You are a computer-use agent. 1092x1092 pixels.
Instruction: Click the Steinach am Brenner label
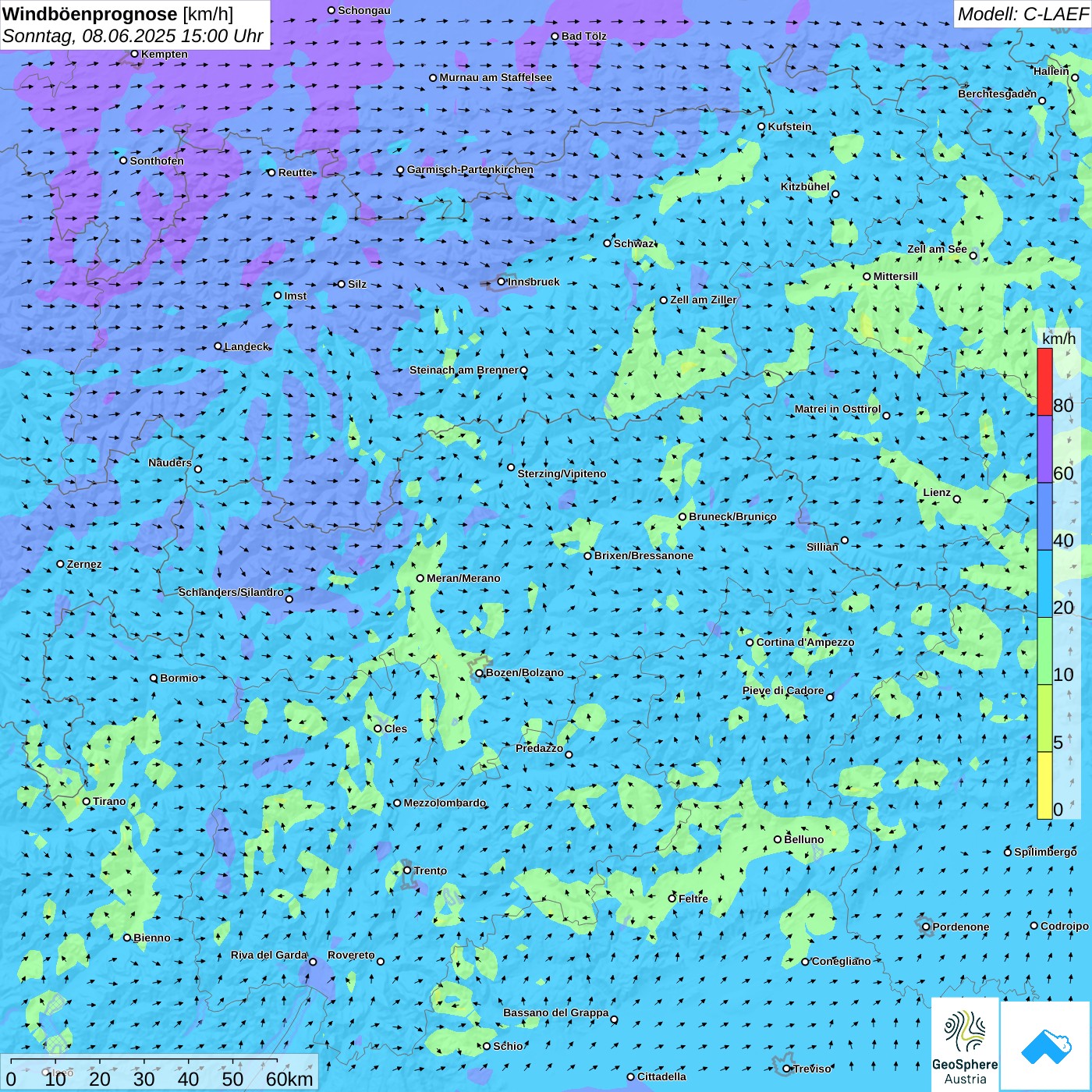(x=463, y=370)
